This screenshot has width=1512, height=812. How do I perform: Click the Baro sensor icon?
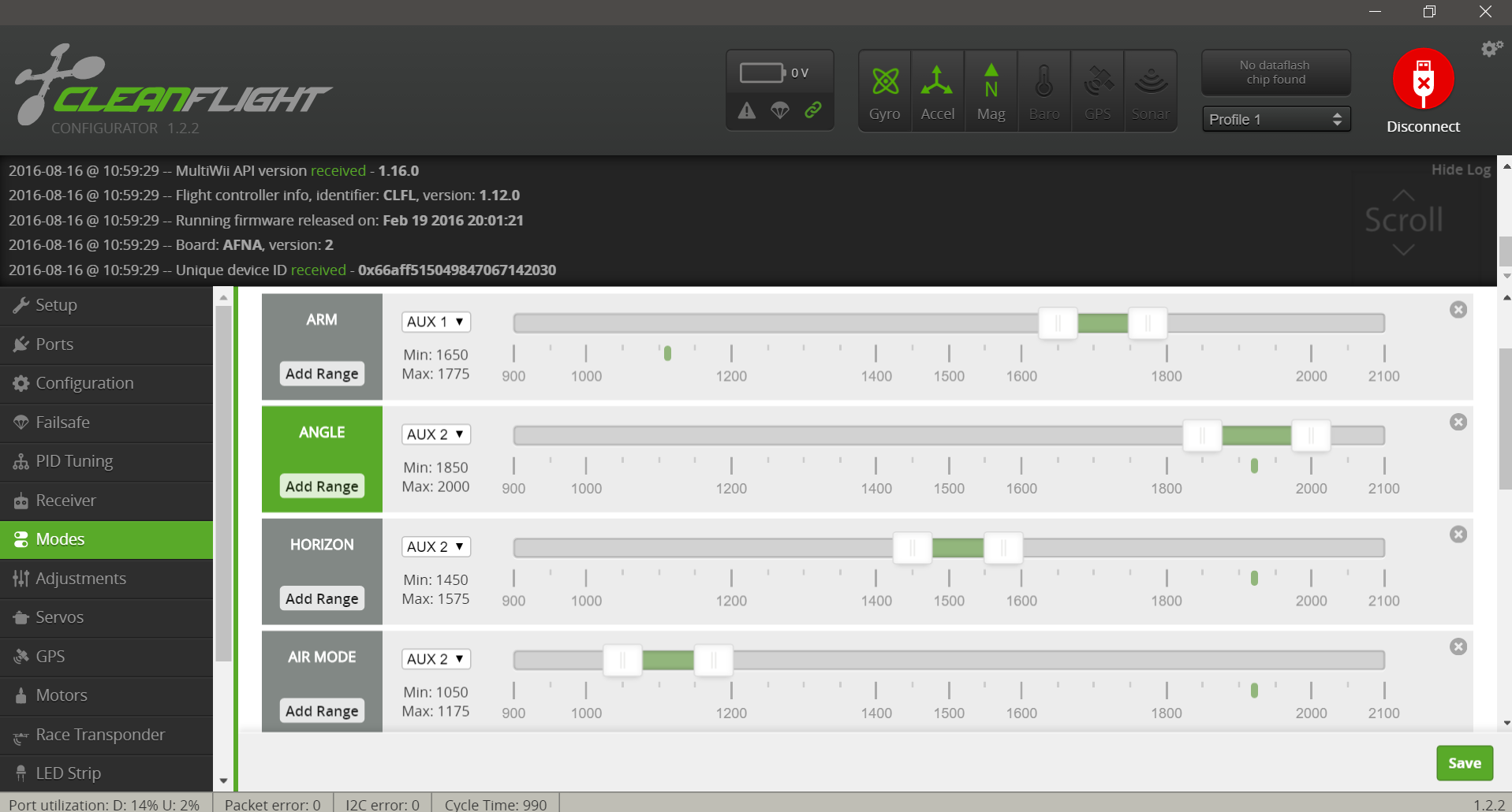[x=1044, y=91]
